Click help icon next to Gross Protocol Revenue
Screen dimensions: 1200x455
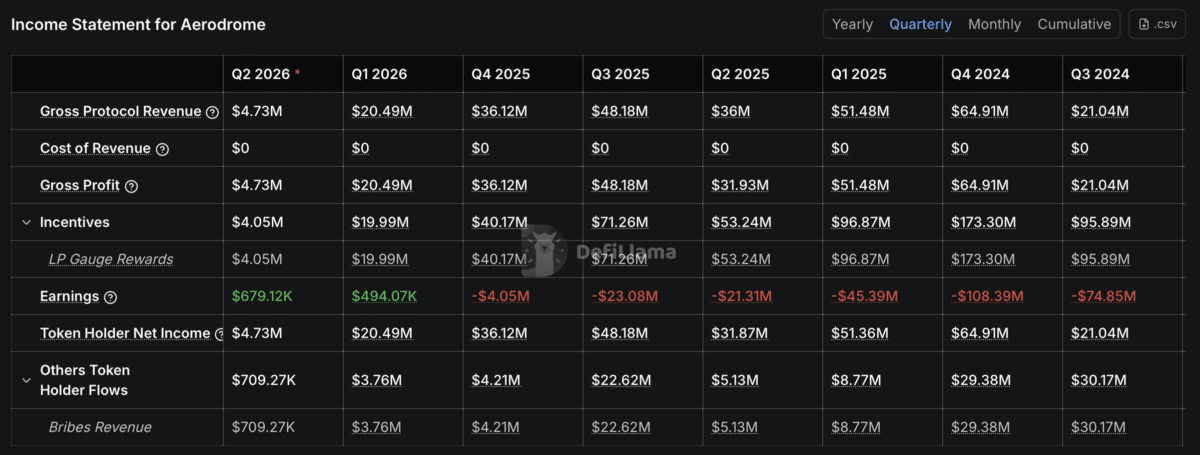(x=212, y=112)
